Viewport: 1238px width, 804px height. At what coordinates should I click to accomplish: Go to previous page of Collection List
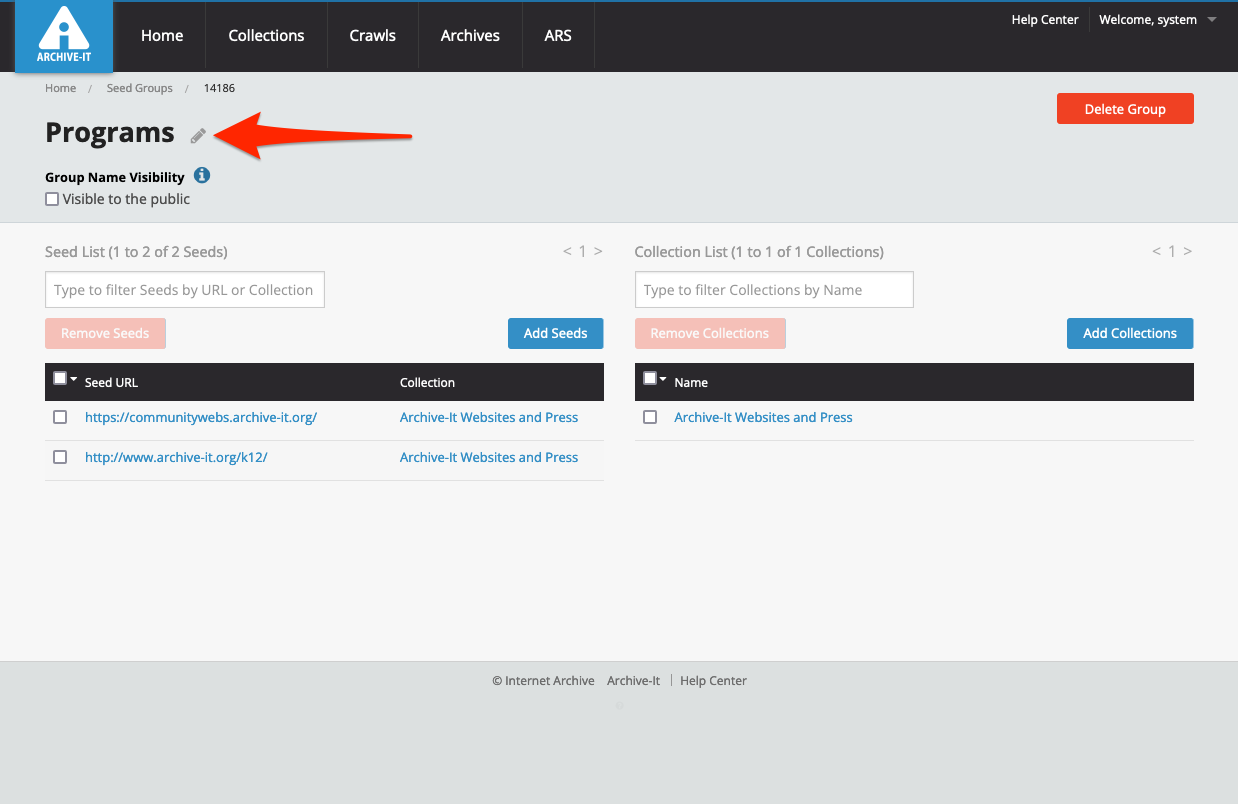click(1156, 252)
